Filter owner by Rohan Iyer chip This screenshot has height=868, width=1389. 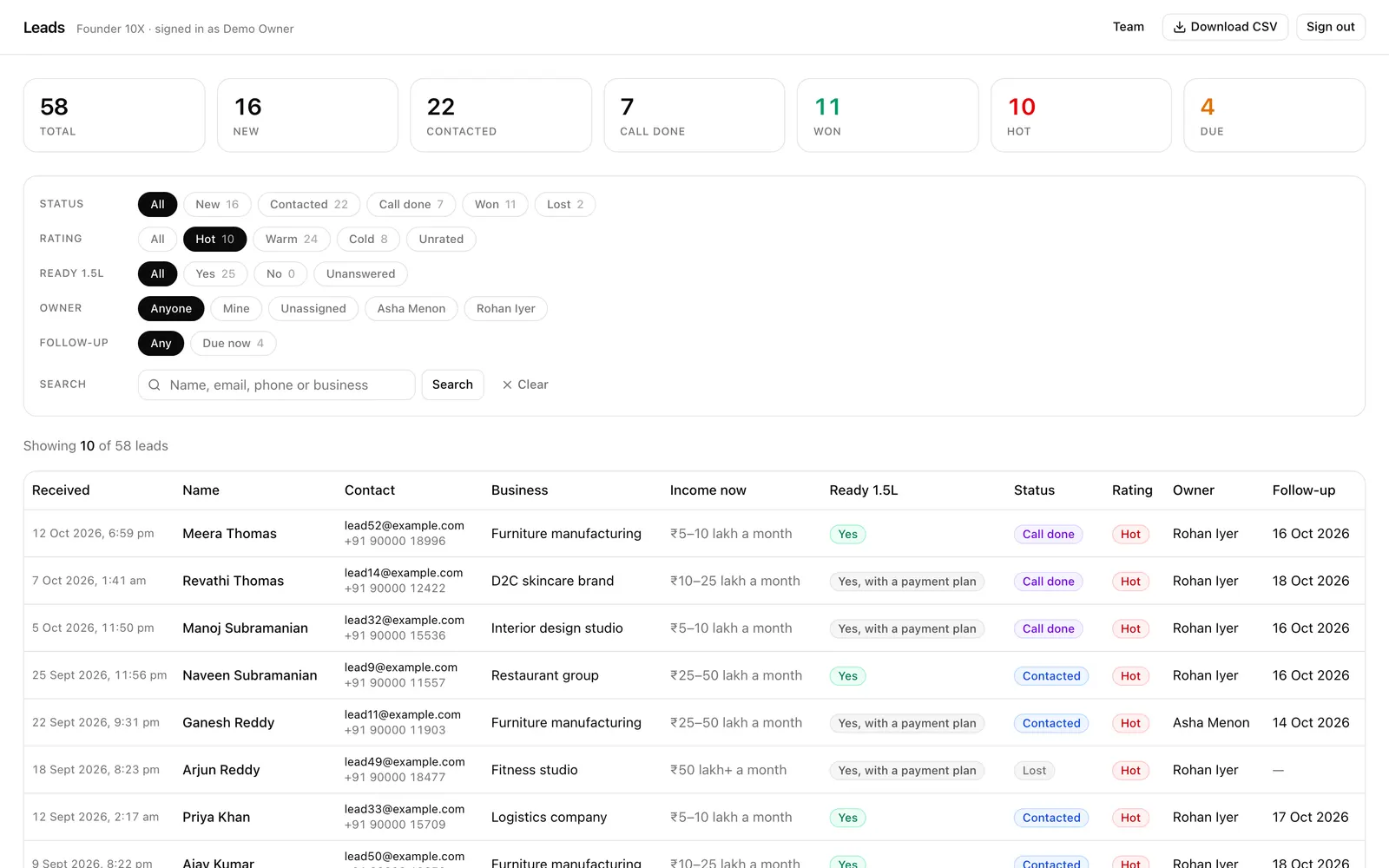[x=505, y=308]
